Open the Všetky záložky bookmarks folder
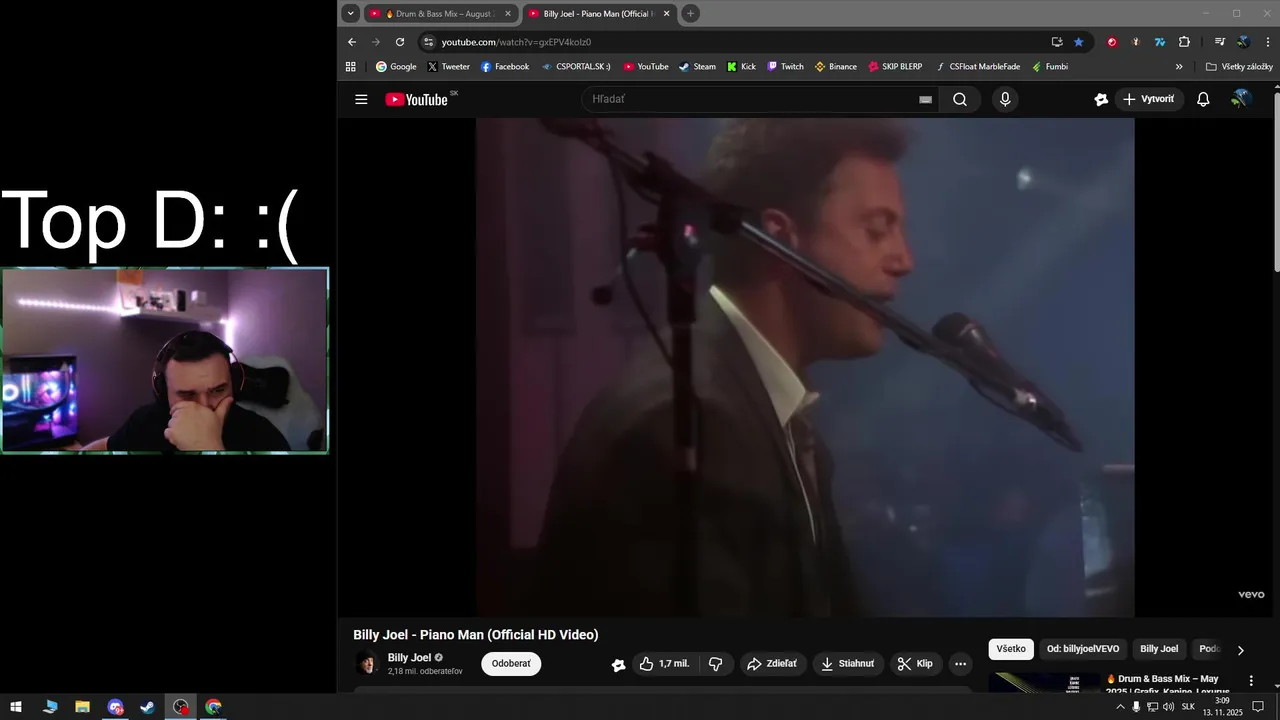Viewport: 1280px width, 720px height. tap(1239, 67)
